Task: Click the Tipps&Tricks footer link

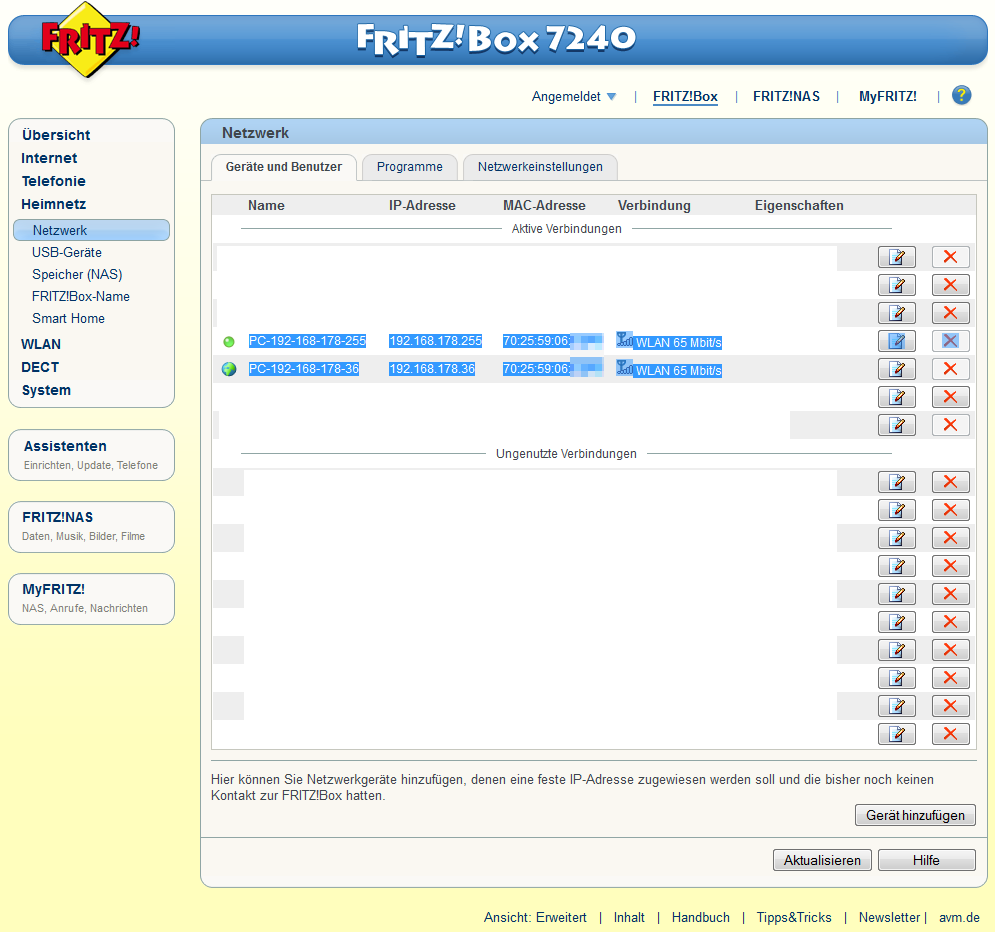Action: 794,917
